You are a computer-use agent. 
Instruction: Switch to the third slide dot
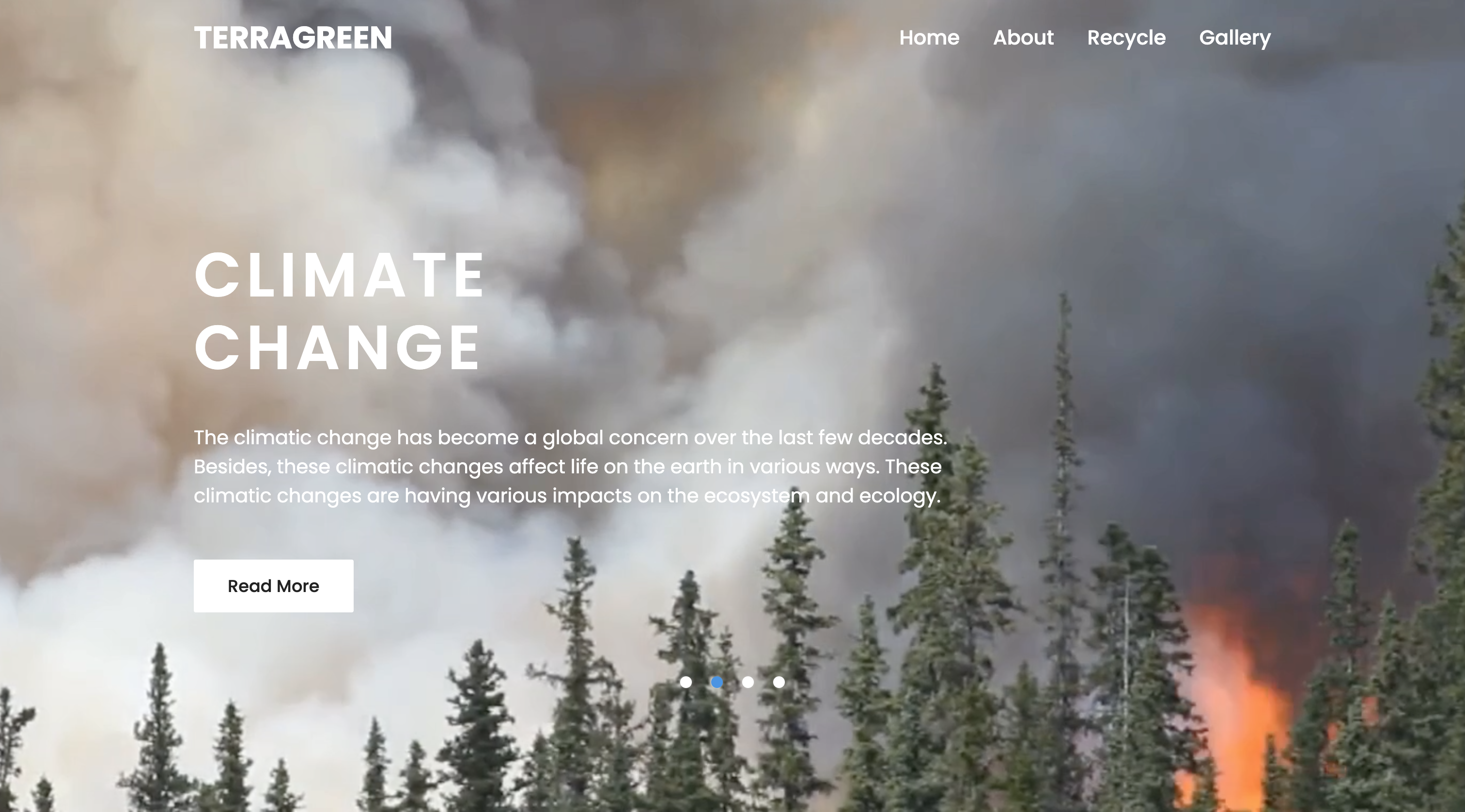tap(748, 682)
